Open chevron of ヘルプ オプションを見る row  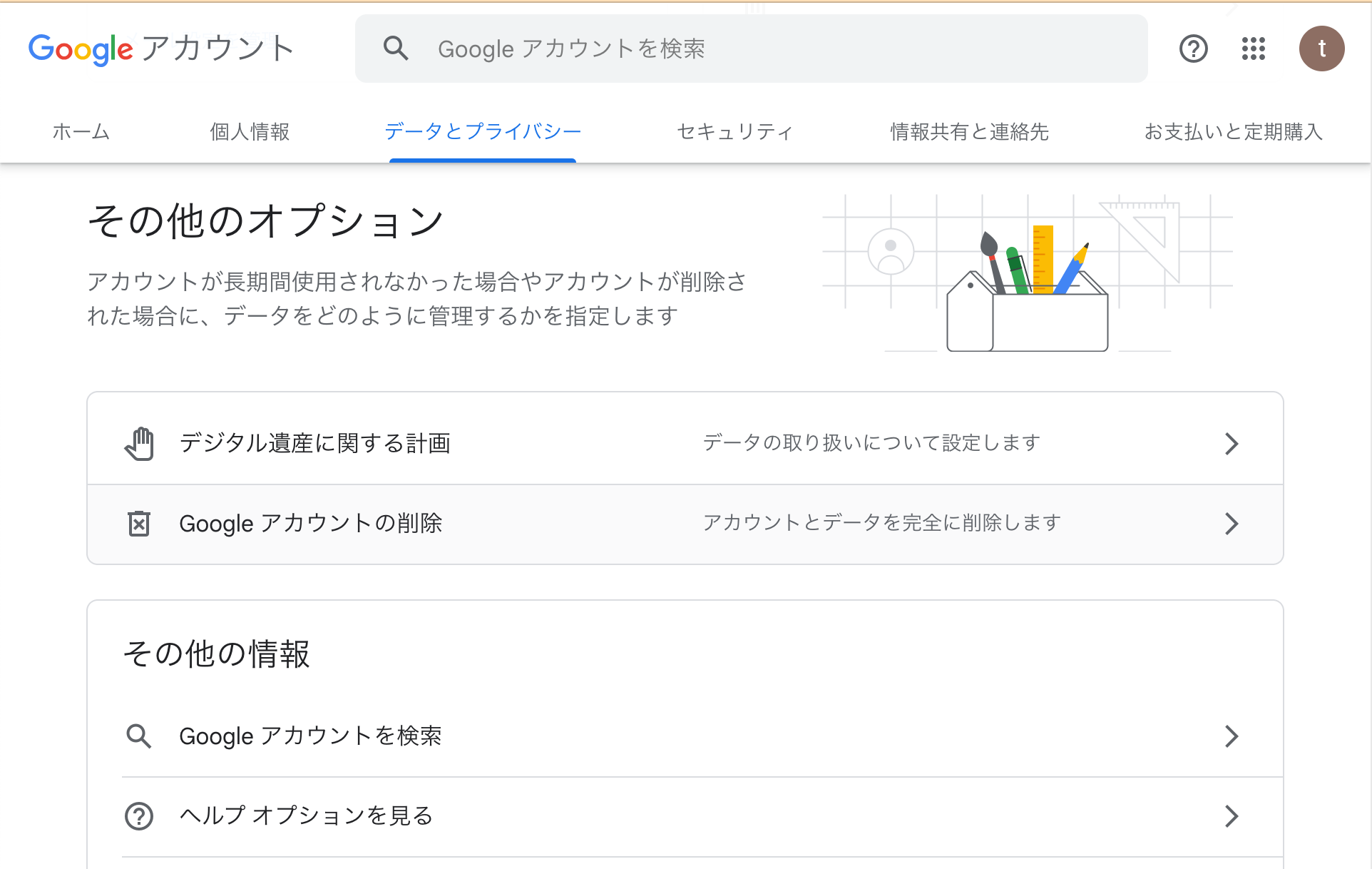pyautogui.click(x=1232, y=816)
